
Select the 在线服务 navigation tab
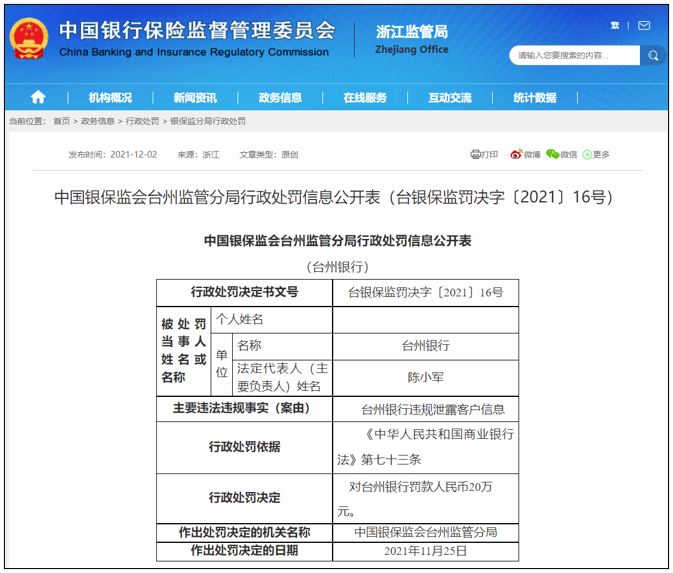click(365, 97)
